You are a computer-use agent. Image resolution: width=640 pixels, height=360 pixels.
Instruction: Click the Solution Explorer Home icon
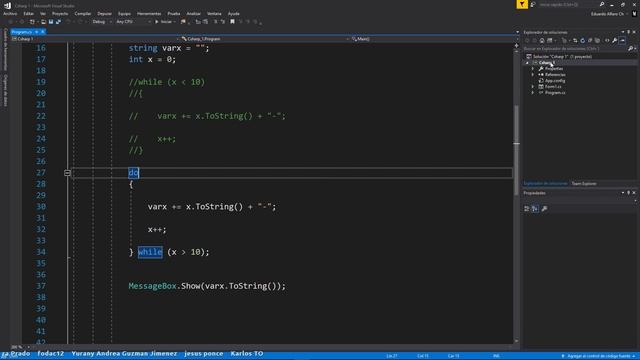click(542, 40)
